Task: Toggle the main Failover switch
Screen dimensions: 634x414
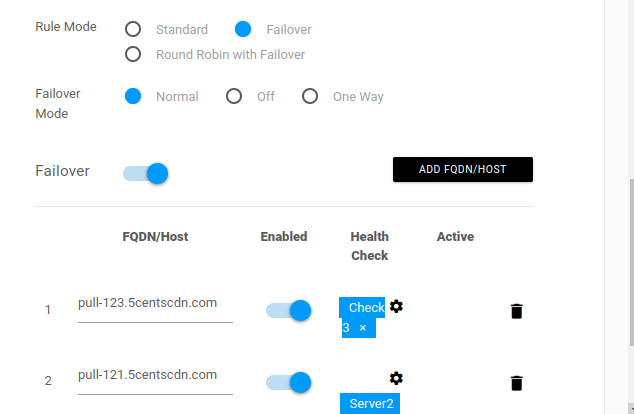Action: click(x=146, y=173)
